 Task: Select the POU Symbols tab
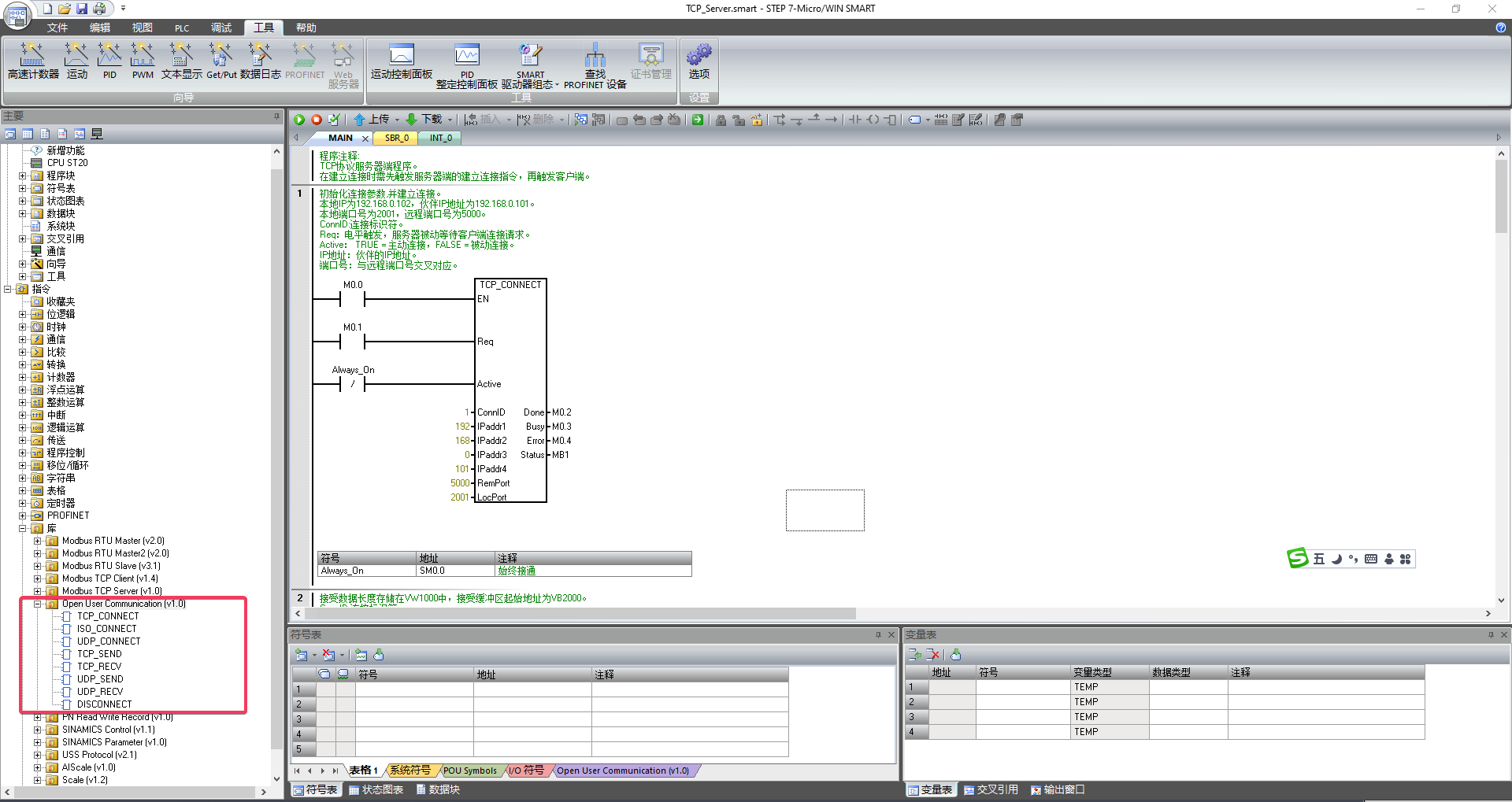pyautogui.click(x=470, y=771)
